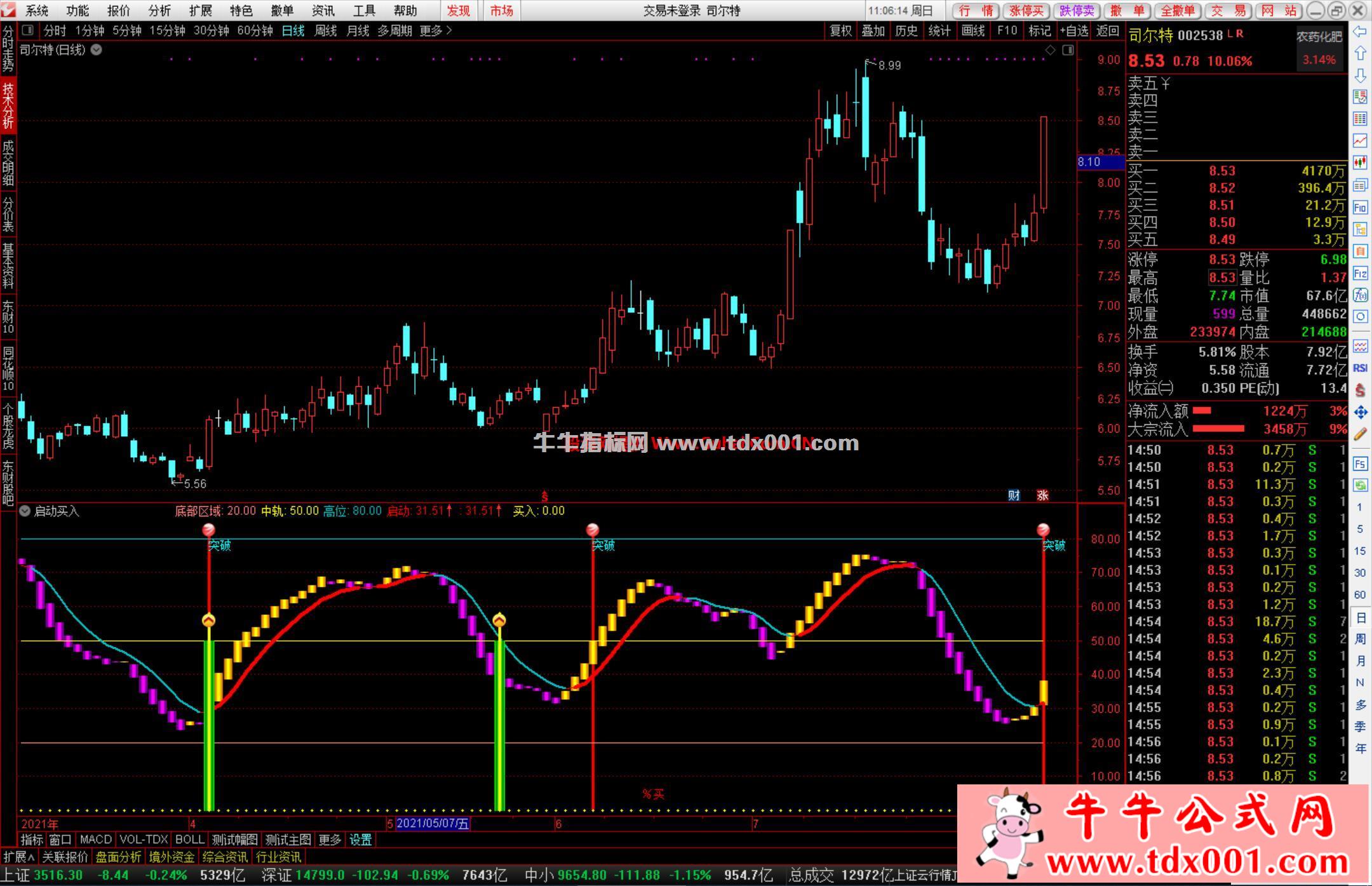The height and width of the screenshot is (886, 1372).
Task: Select the pencil drawing tool icon
Action: 1360,434
